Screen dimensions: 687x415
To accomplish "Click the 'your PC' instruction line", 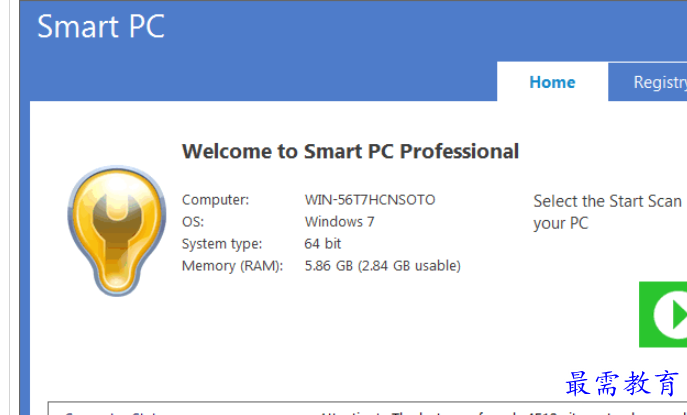I will pyautogui.click(x=561, y=223).
